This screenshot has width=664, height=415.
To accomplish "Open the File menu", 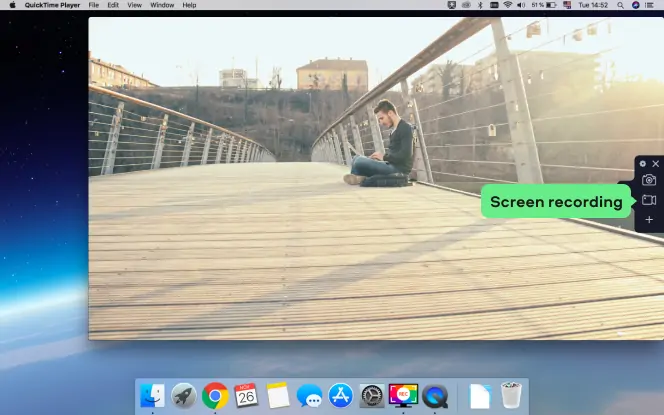I will click(x=94, y=5).
